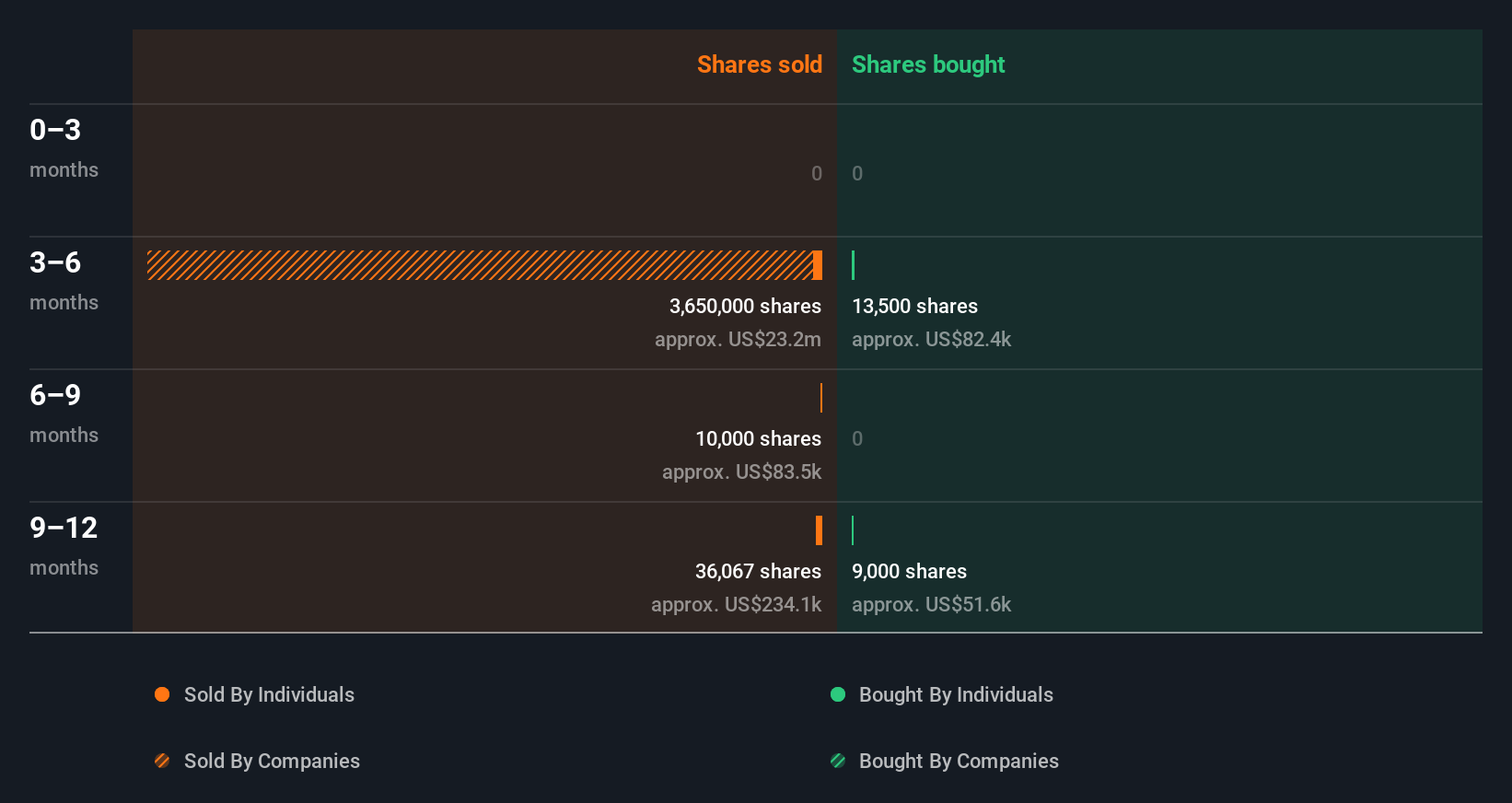Select the 9–12 months row label

point(63,545)
